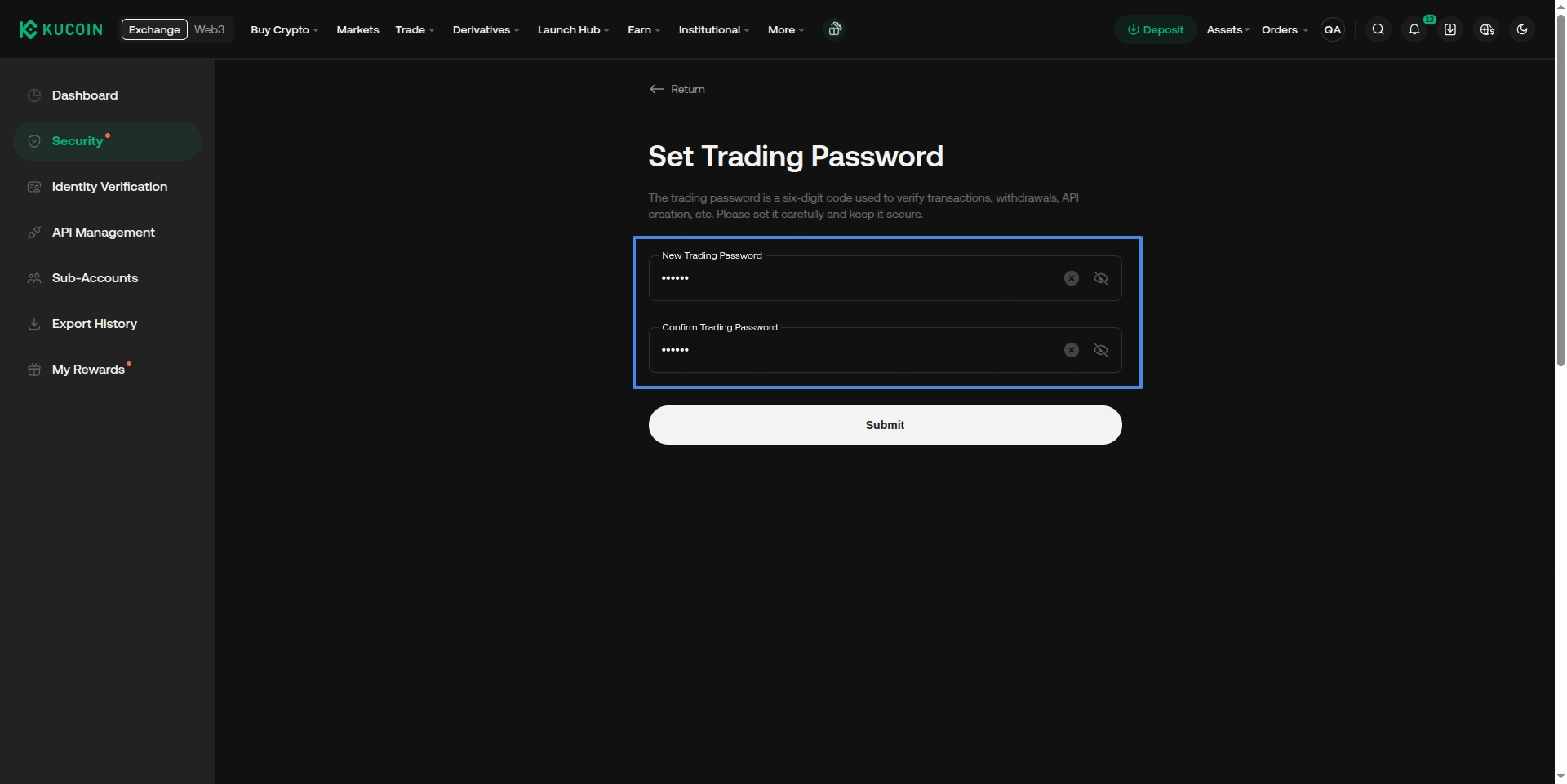
Task: Click the My Rewards gift icon
Action: click(x=34, y=370)
